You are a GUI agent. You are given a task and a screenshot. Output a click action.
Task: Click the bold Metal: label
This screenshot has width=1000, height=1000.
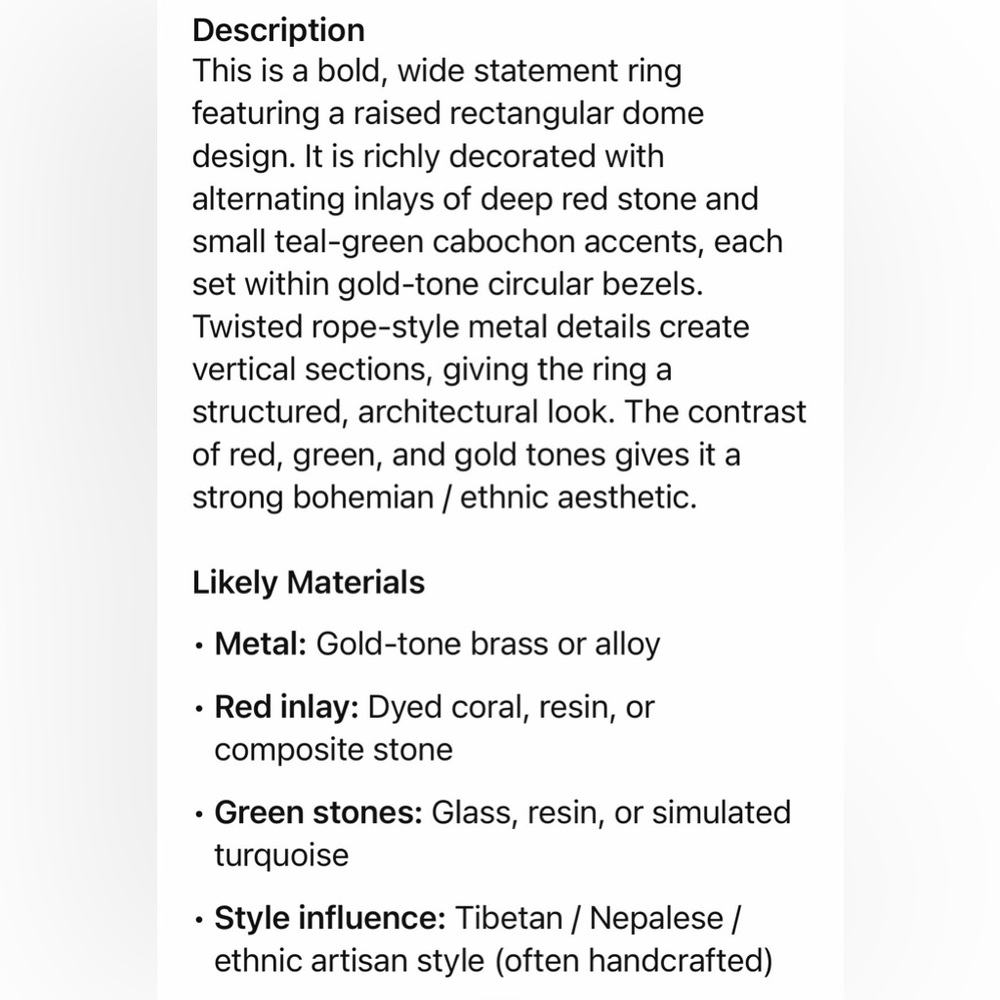tap(261, 644)
